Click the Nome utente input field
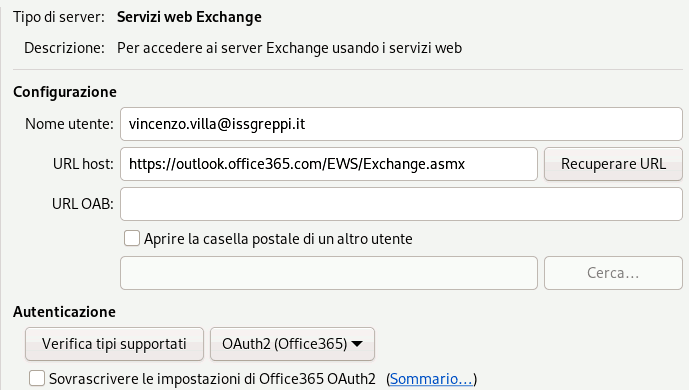This screenshot has height=390, width=689. click(x=401, y=124)
